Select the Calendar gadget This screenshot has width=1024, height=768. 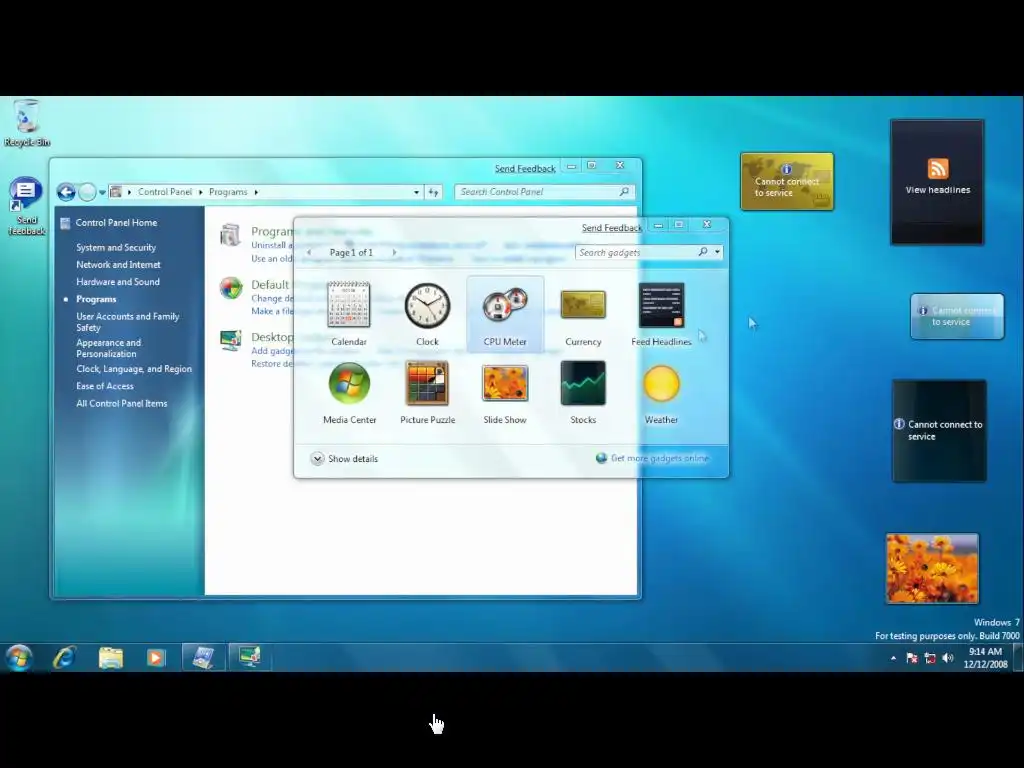(x=349, y=313)
